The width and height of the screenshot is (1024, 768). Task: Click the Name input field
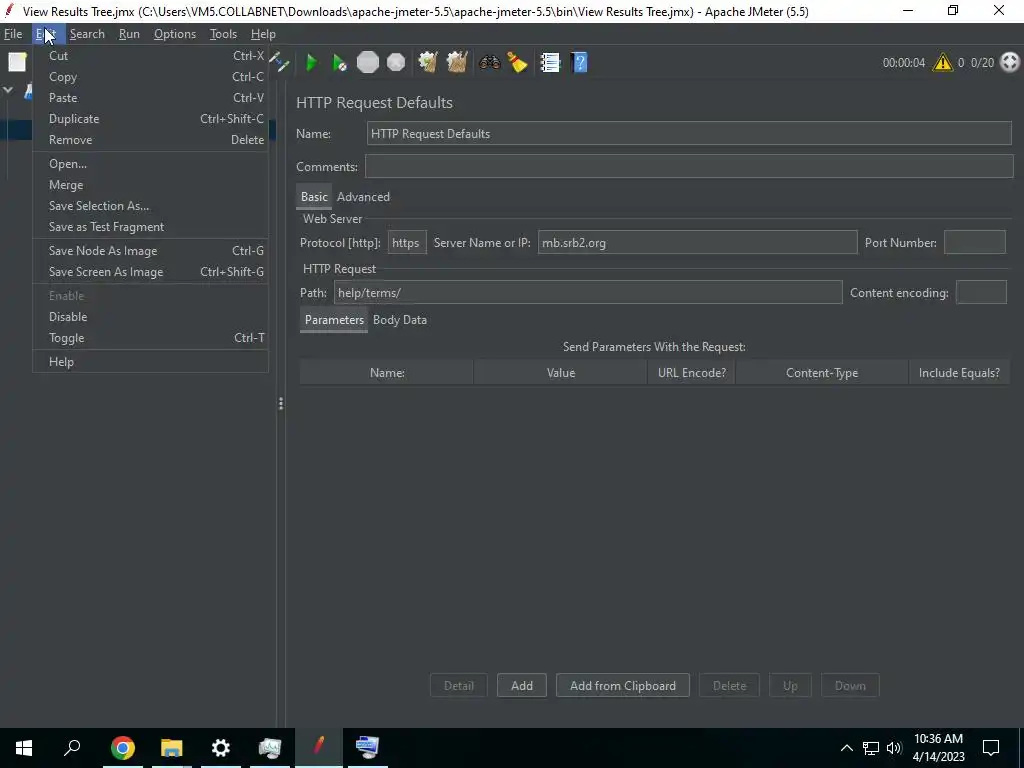point(689,133)
